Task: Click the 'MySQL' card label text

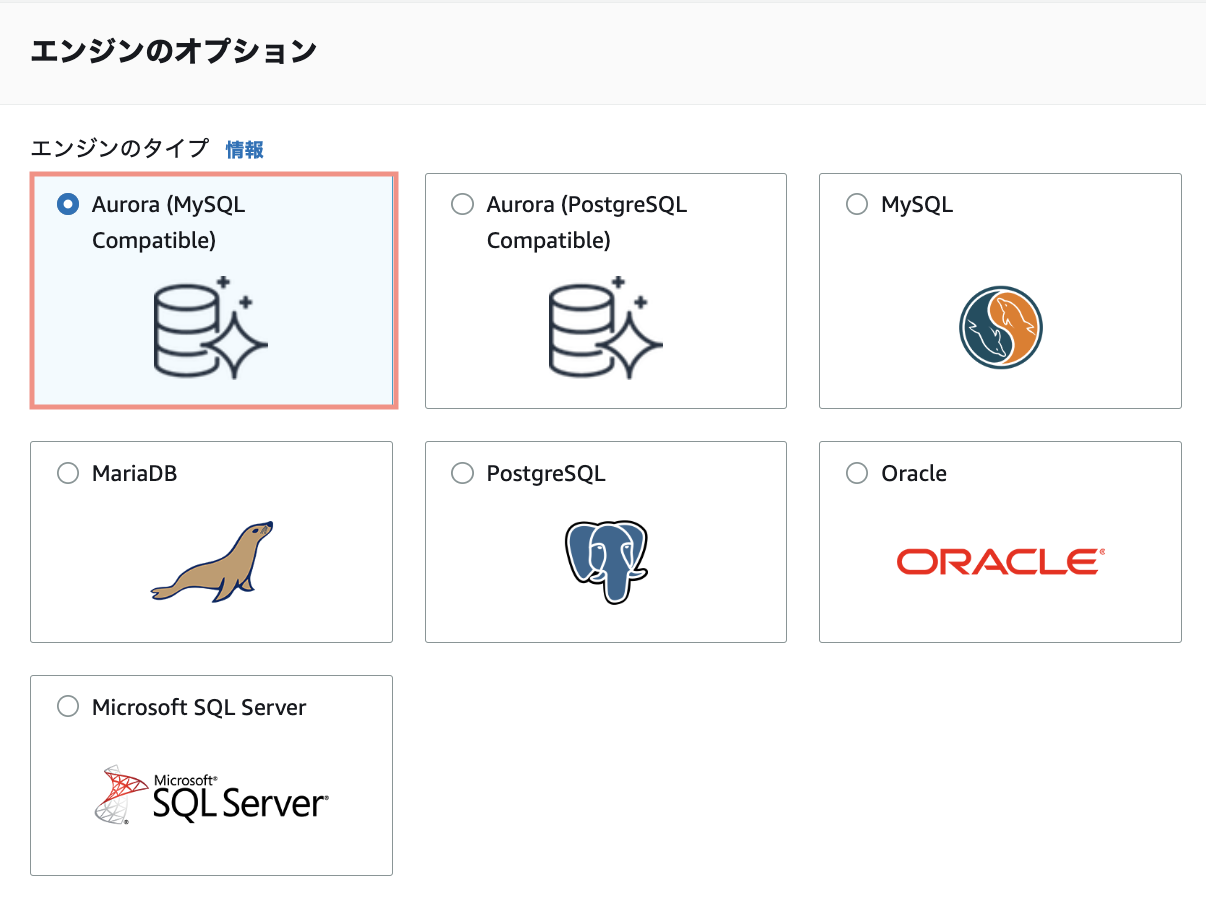Action: coord(917,204)
